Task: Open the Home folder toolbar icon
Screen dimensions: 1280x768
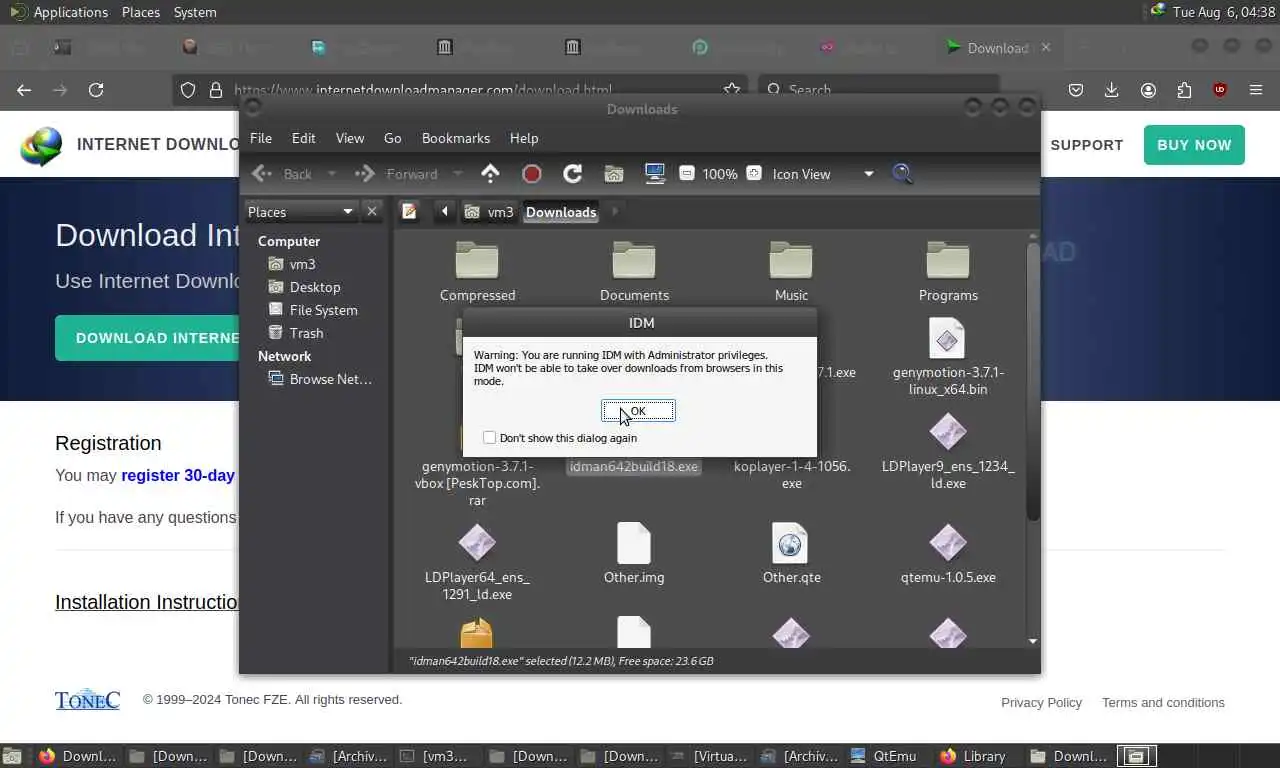Action: pyautogui.click(x=614, y=174)
